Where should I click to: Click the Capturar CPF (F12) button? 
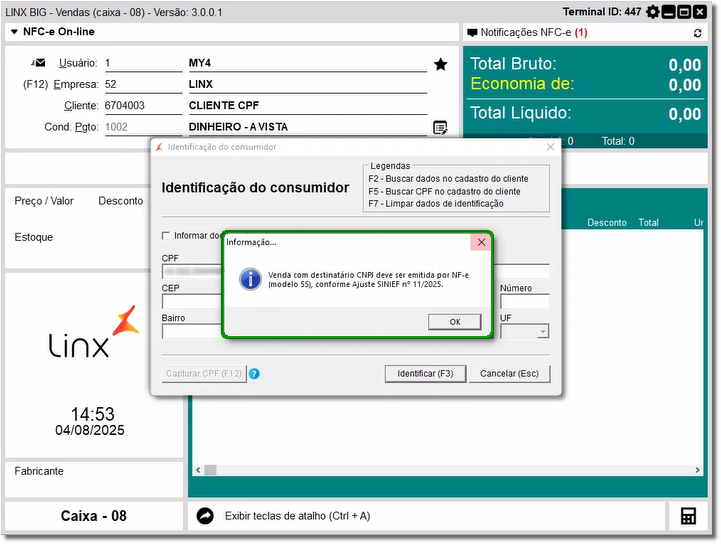coord(204,374)
